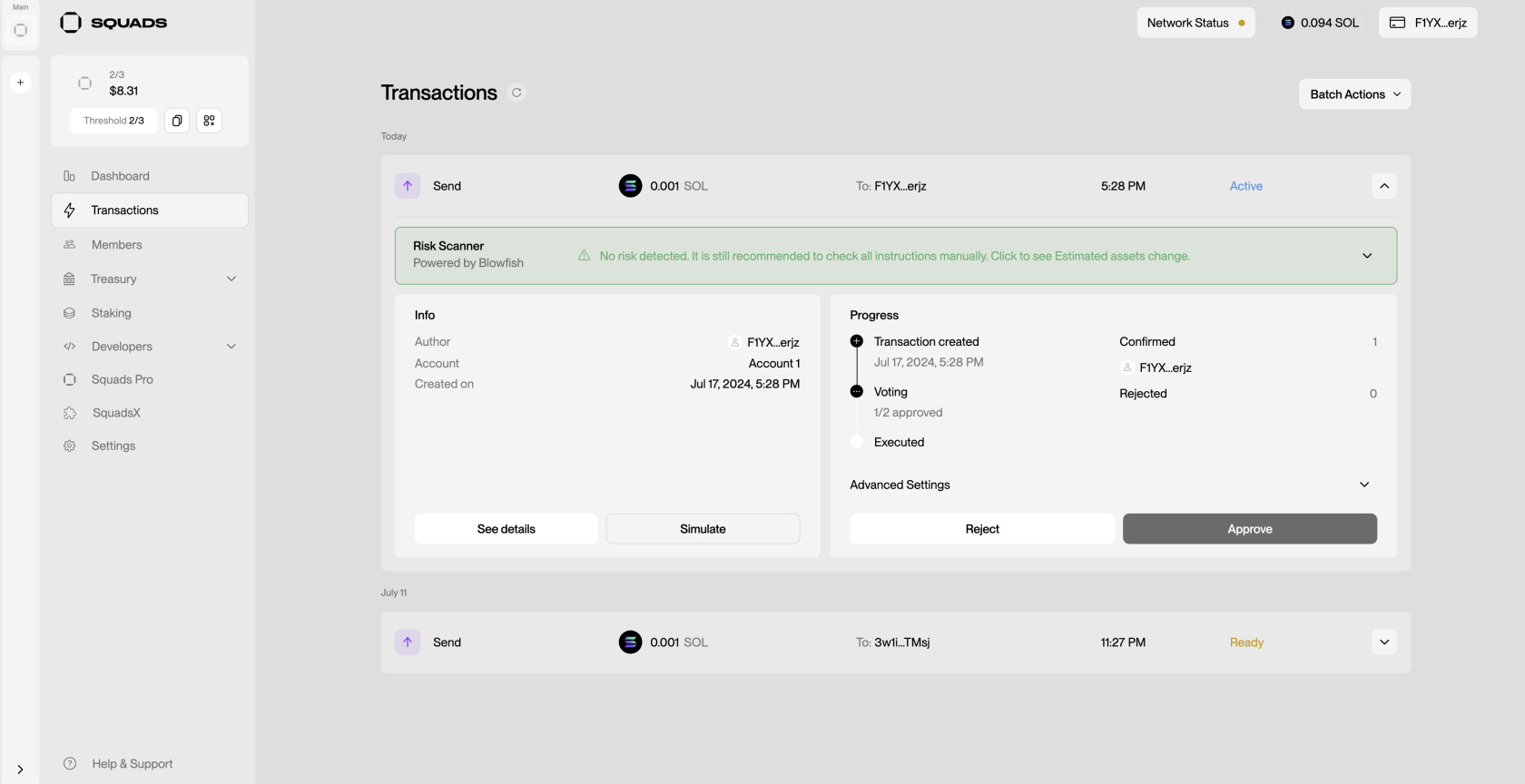
Task: Click the Help & Support question icon
Action: pos(70,764)
